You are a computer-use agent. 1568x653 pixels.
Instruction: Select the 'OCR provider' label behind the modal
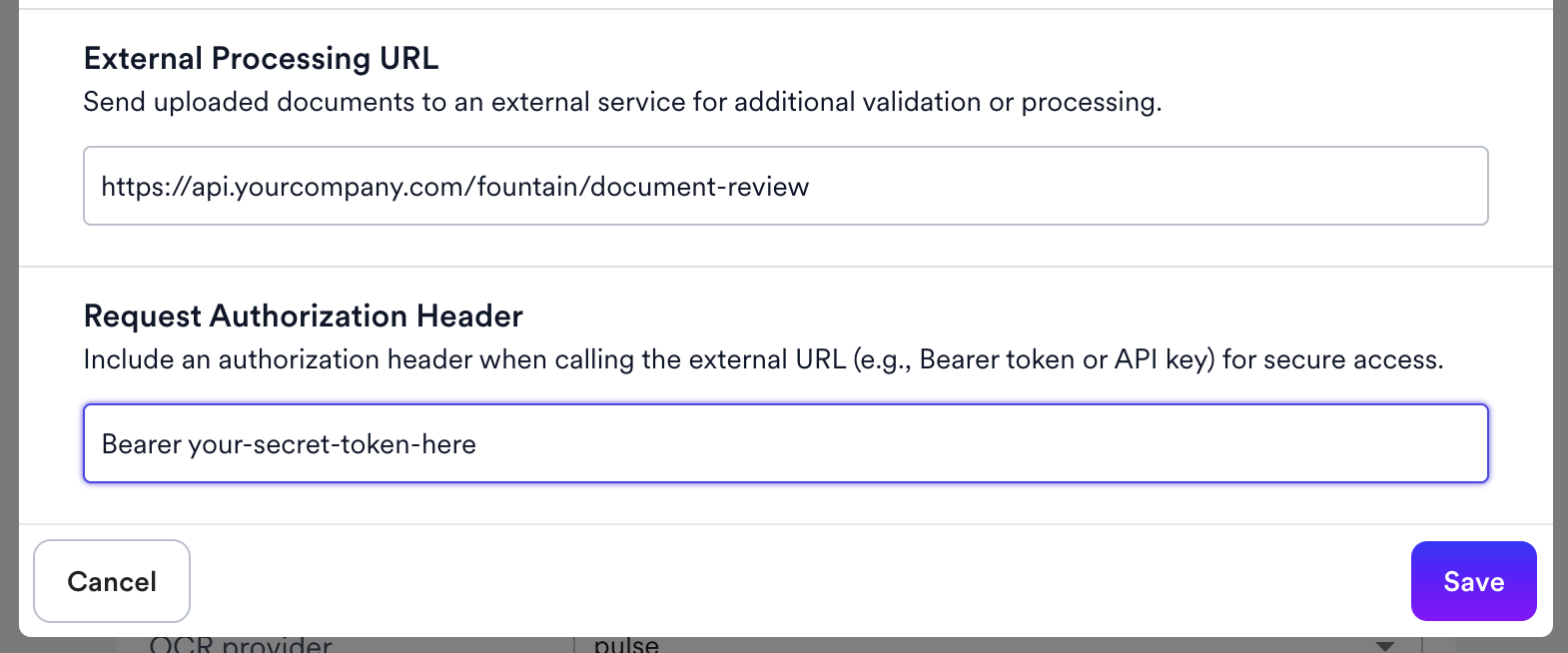(x=241, y=645)
